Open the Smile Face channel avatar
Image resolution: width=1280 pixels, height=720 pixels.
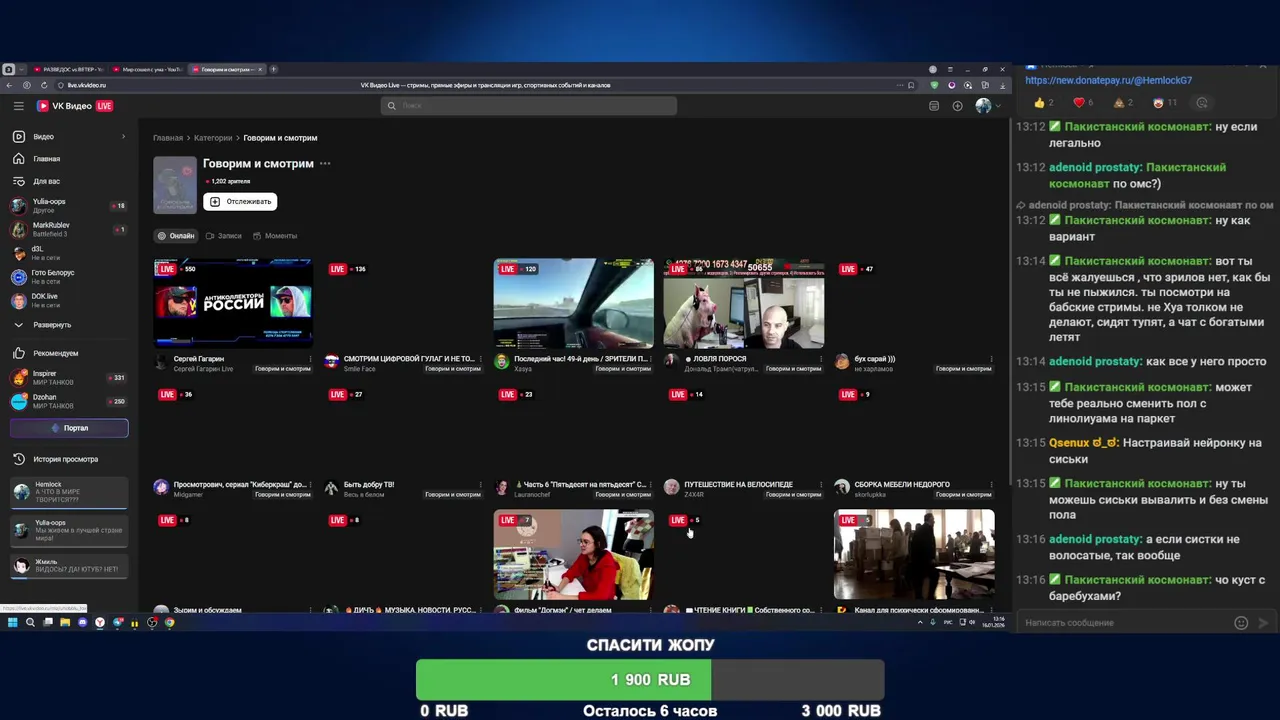[x=331, y=362]
